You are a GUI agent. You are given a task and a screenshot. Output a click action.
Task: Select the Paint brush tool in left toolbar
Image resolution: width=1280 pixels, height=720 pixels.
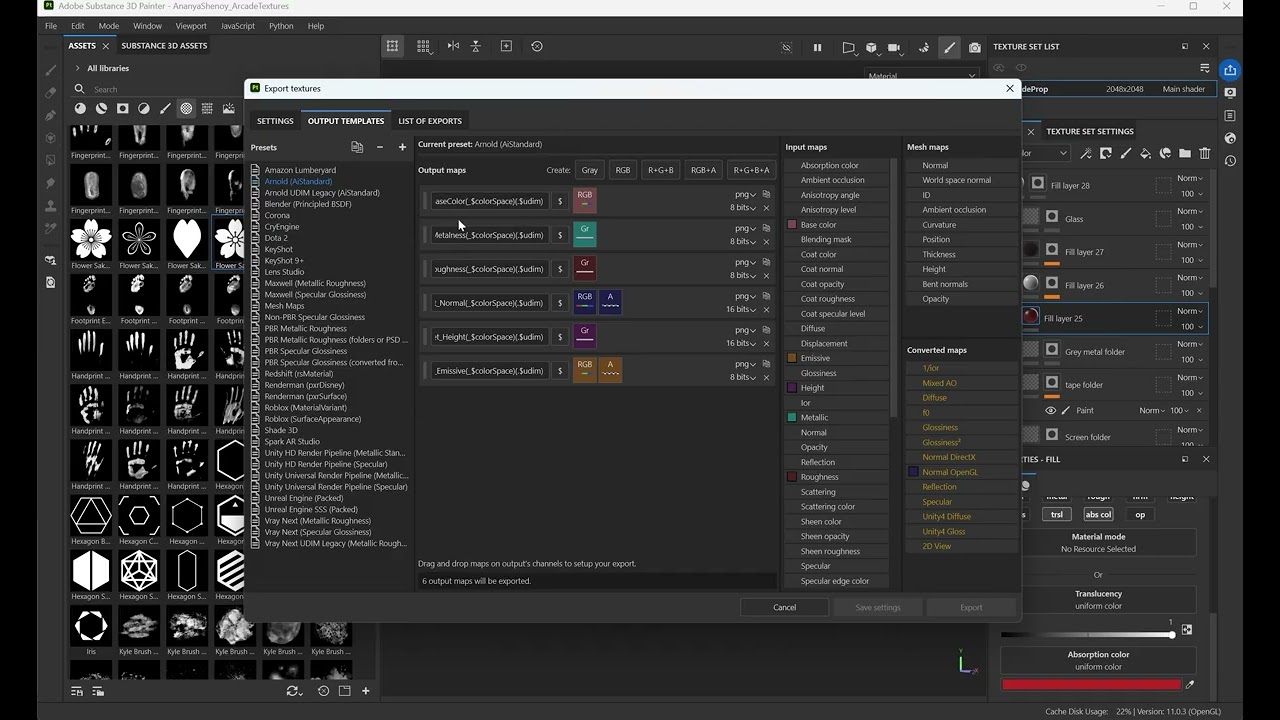[51, 71]
